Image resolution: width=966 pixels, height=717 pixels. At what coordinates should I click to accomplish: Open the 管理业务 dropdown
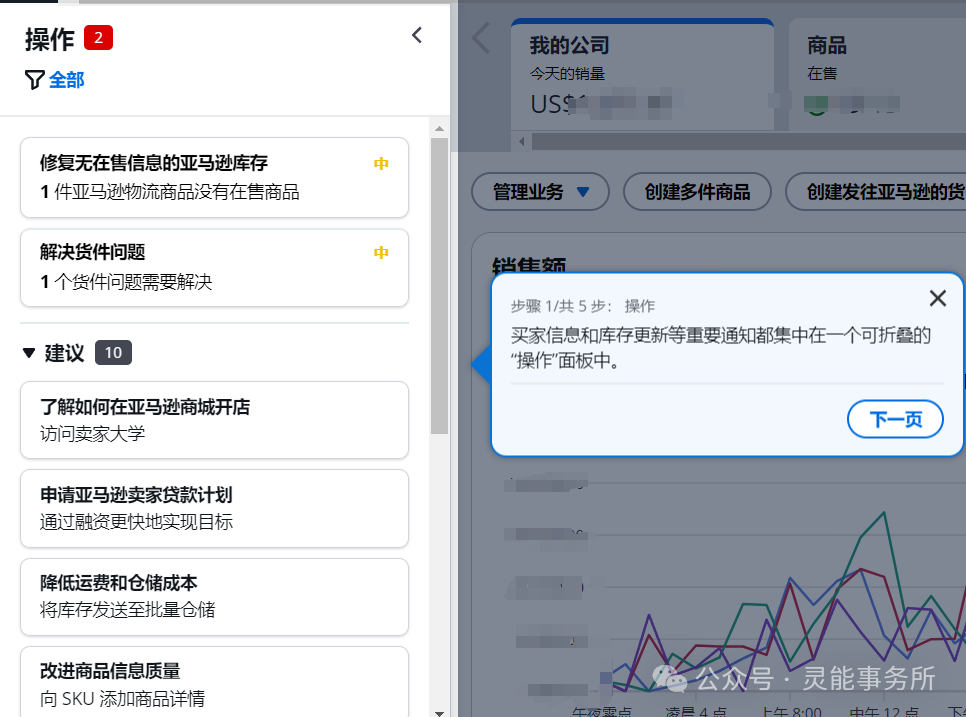click(x=540, y=192)
